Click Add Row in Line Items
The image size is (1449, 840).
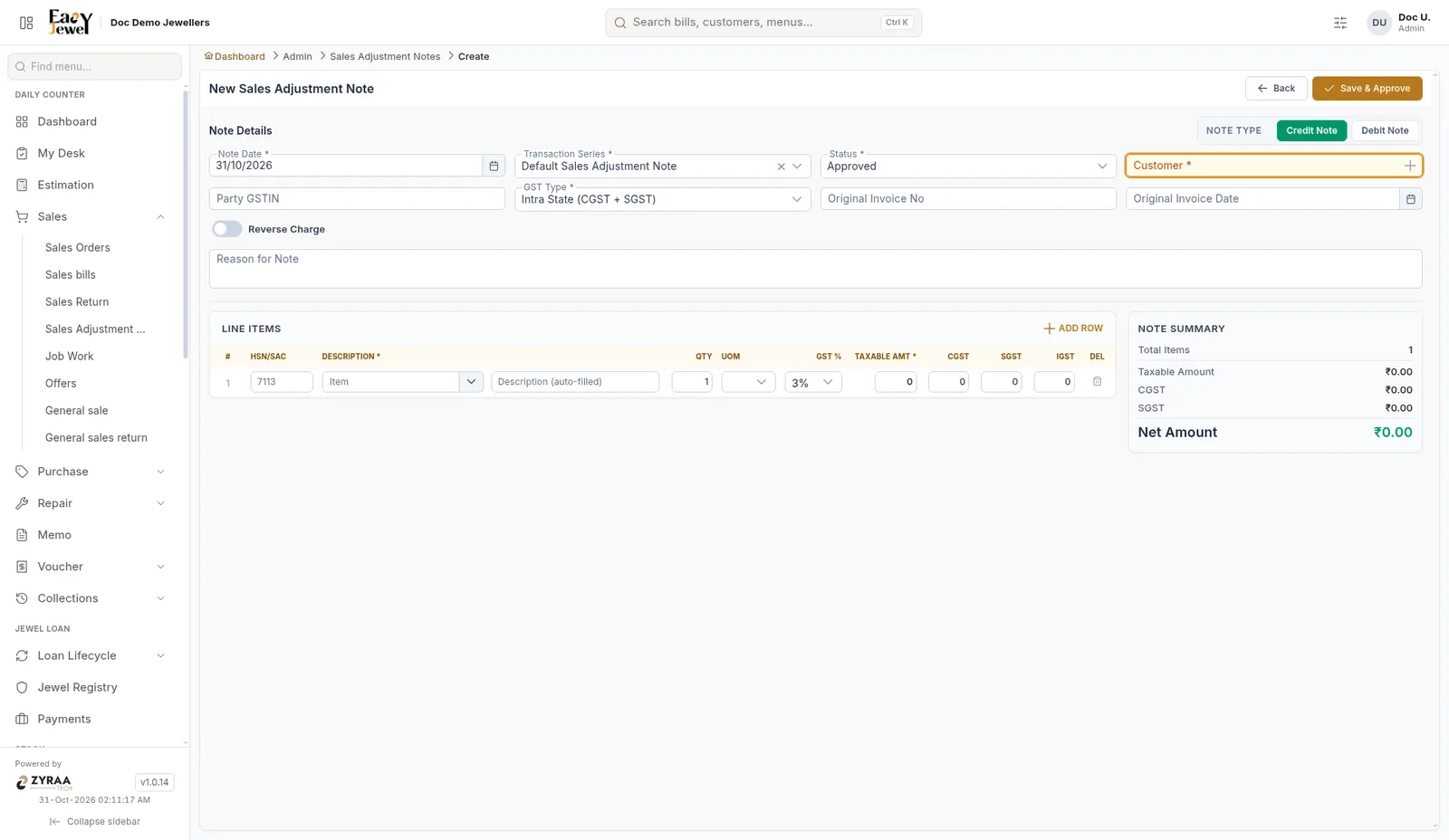coord(1073,329)
